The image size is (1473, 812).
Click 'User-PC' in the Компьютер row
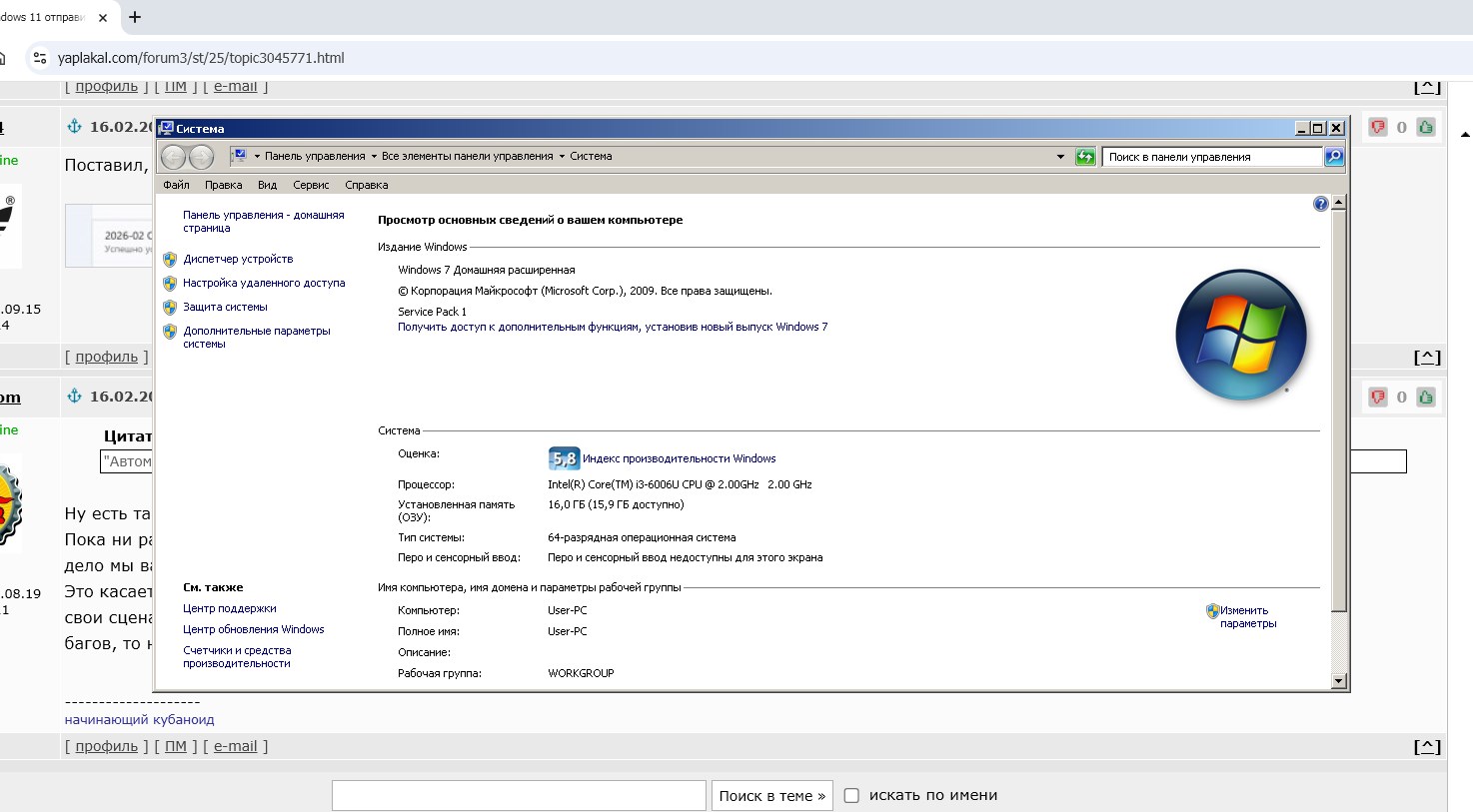click(568, 610)
